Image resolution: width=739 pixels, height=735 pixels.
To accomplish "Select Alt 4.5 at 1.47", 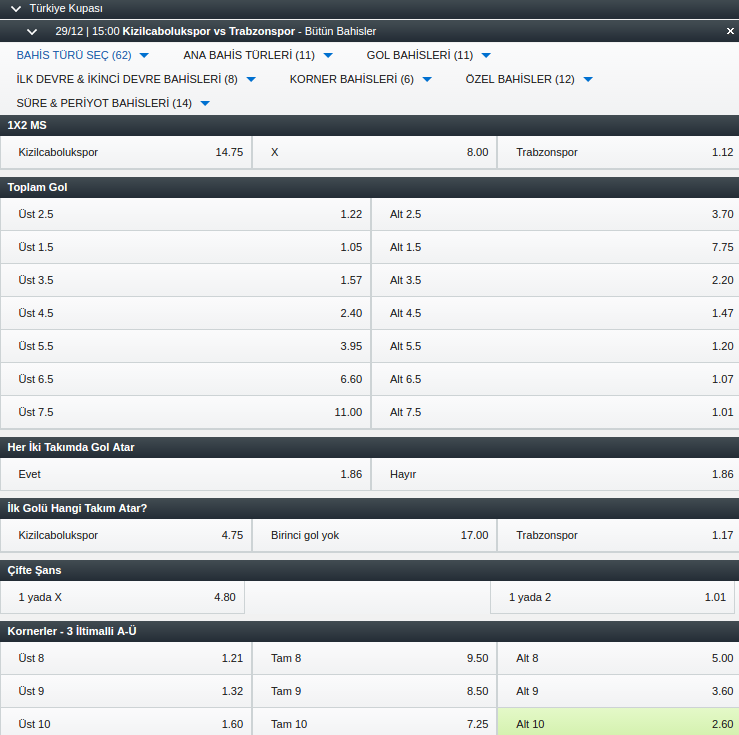I will (x=555, y=313).
